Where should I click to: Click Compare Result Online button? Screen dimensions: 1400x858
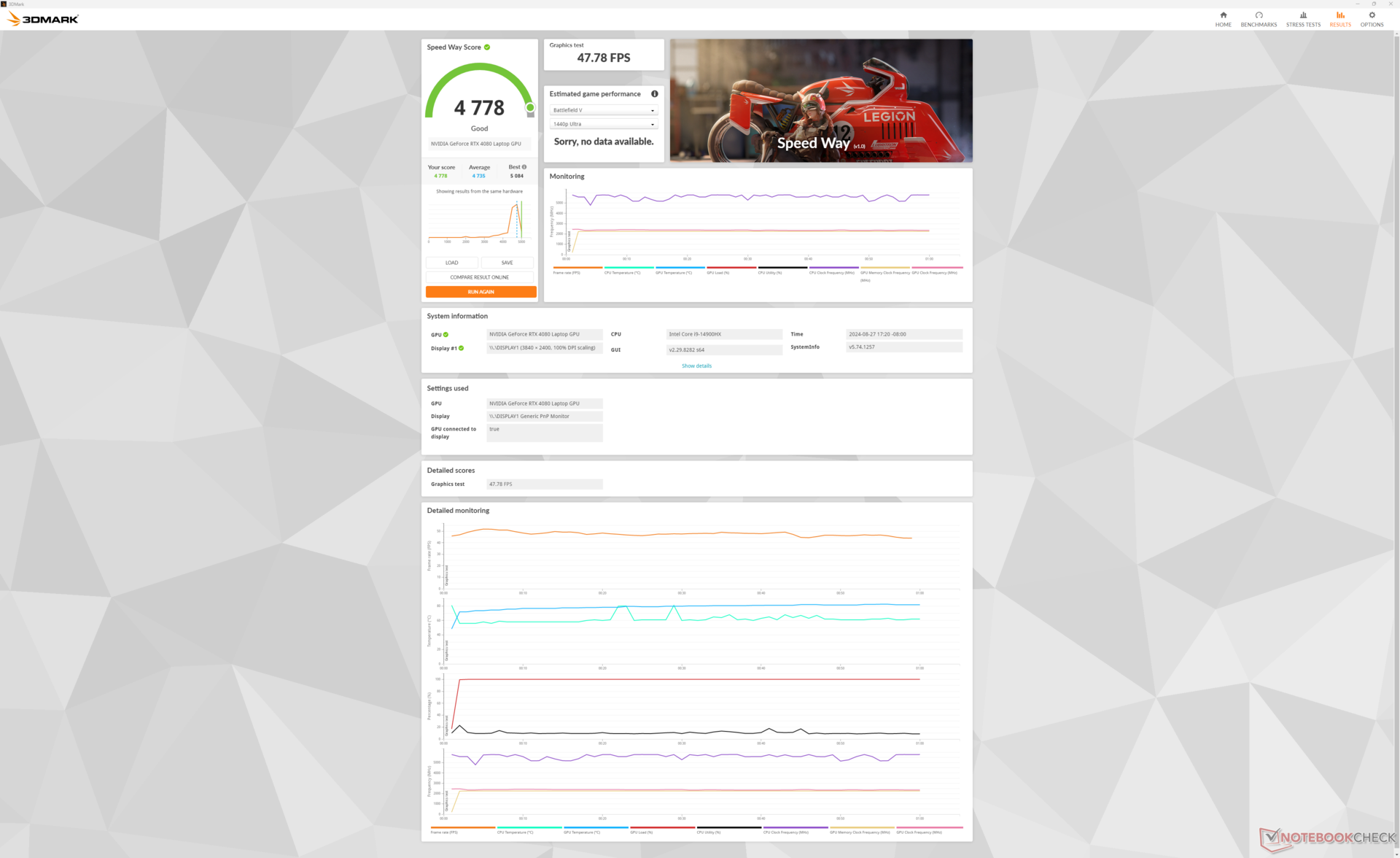pyautogui.click(x=480, y=277)
